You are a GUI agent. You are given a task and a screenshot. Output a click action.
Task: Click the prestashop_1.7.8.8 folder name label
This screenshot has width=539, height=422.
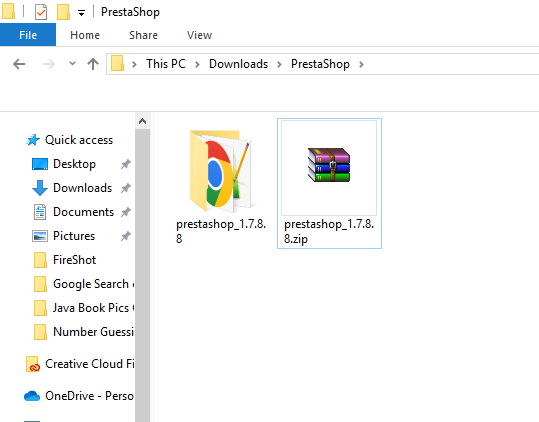click(x=221, y=231)
